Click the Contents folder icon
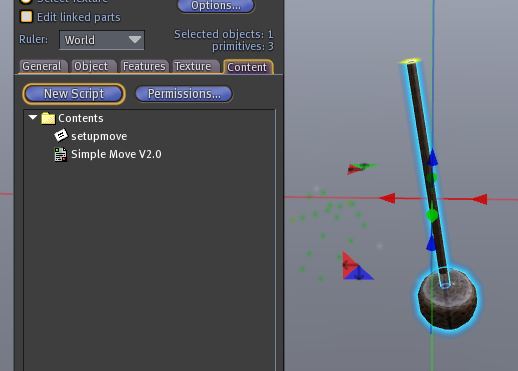The width and height of the screenshot is (518, 371). coord(48,118)
